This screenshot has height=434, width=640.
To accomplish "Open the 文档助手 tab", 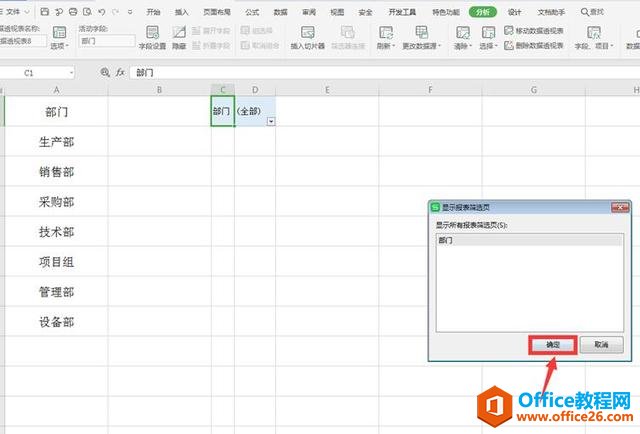I will [551, 12].
